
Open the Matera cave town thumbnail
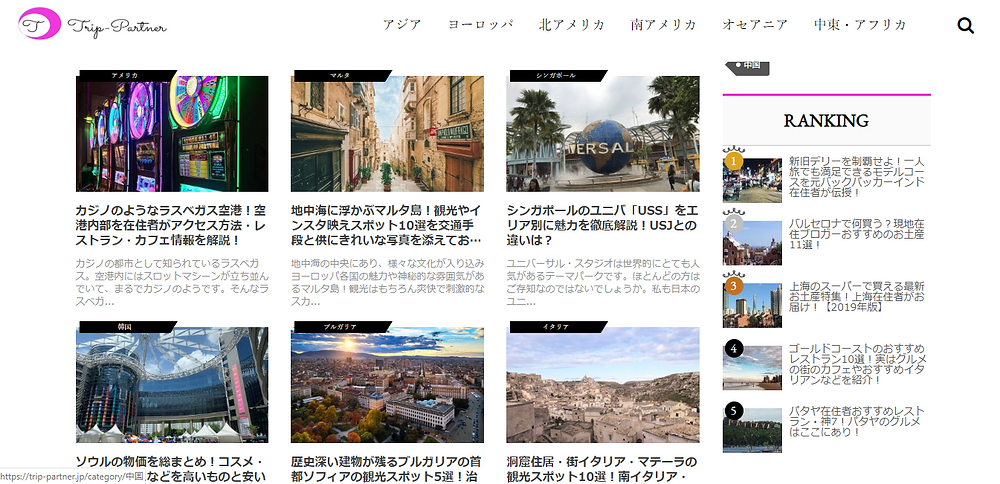[603, 385]
